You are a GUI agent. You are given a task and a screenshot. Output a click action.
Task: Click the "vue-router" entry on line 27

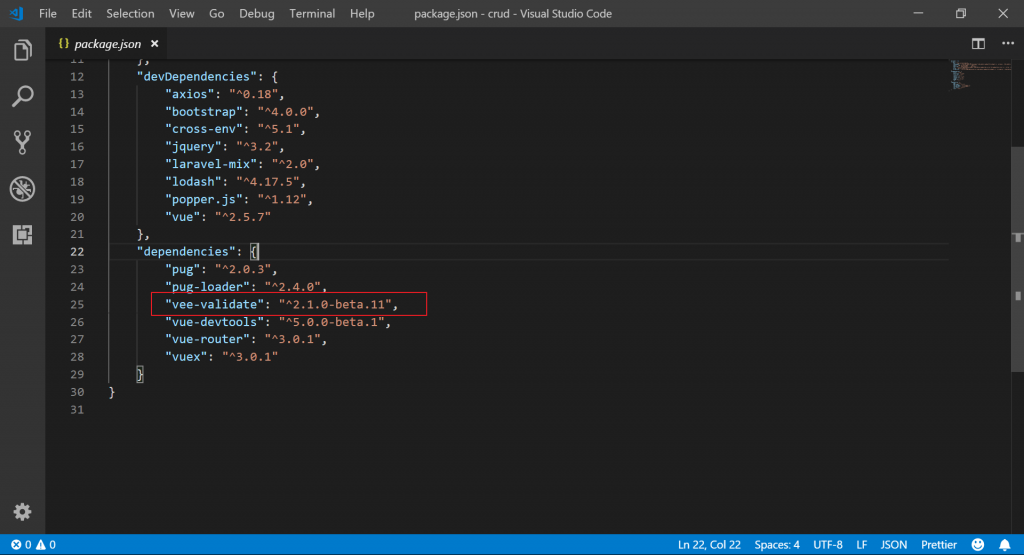click(246, 339)
